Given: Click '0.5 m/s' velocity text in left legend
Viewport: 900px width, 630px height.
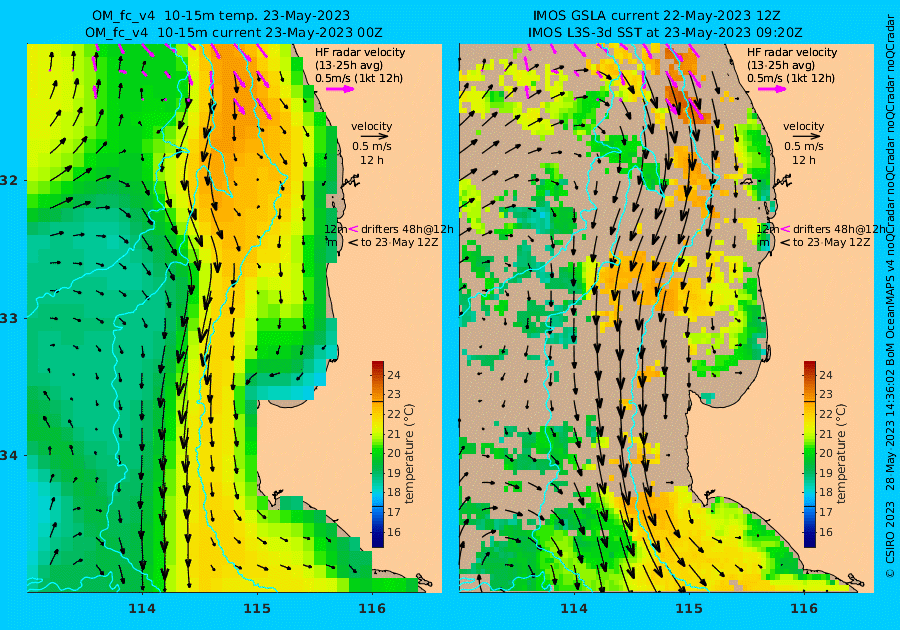Looking at the screenshot, I should 372,146.
